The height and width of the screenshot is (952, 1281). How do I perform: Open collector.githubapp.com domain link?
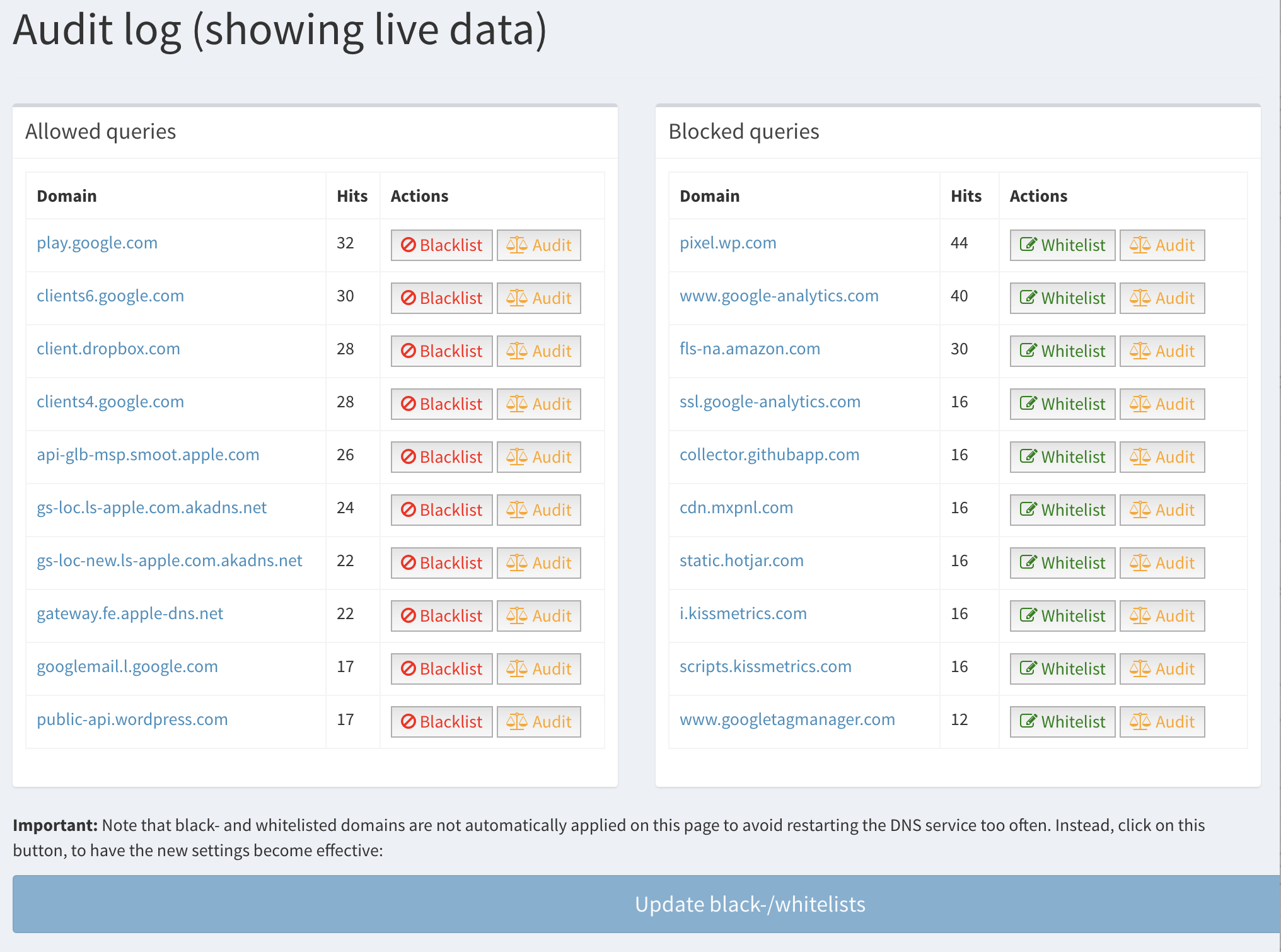click(x=769, y=455)
